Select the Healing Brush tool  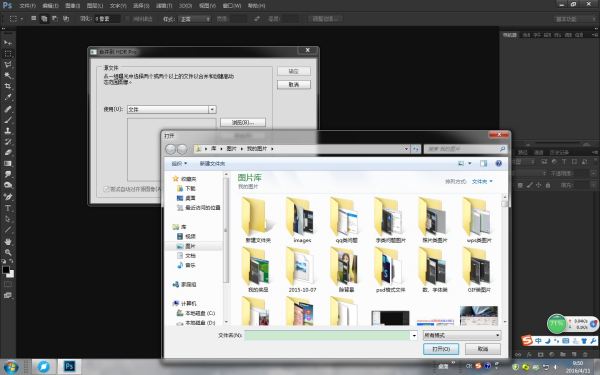click(8, 109)
